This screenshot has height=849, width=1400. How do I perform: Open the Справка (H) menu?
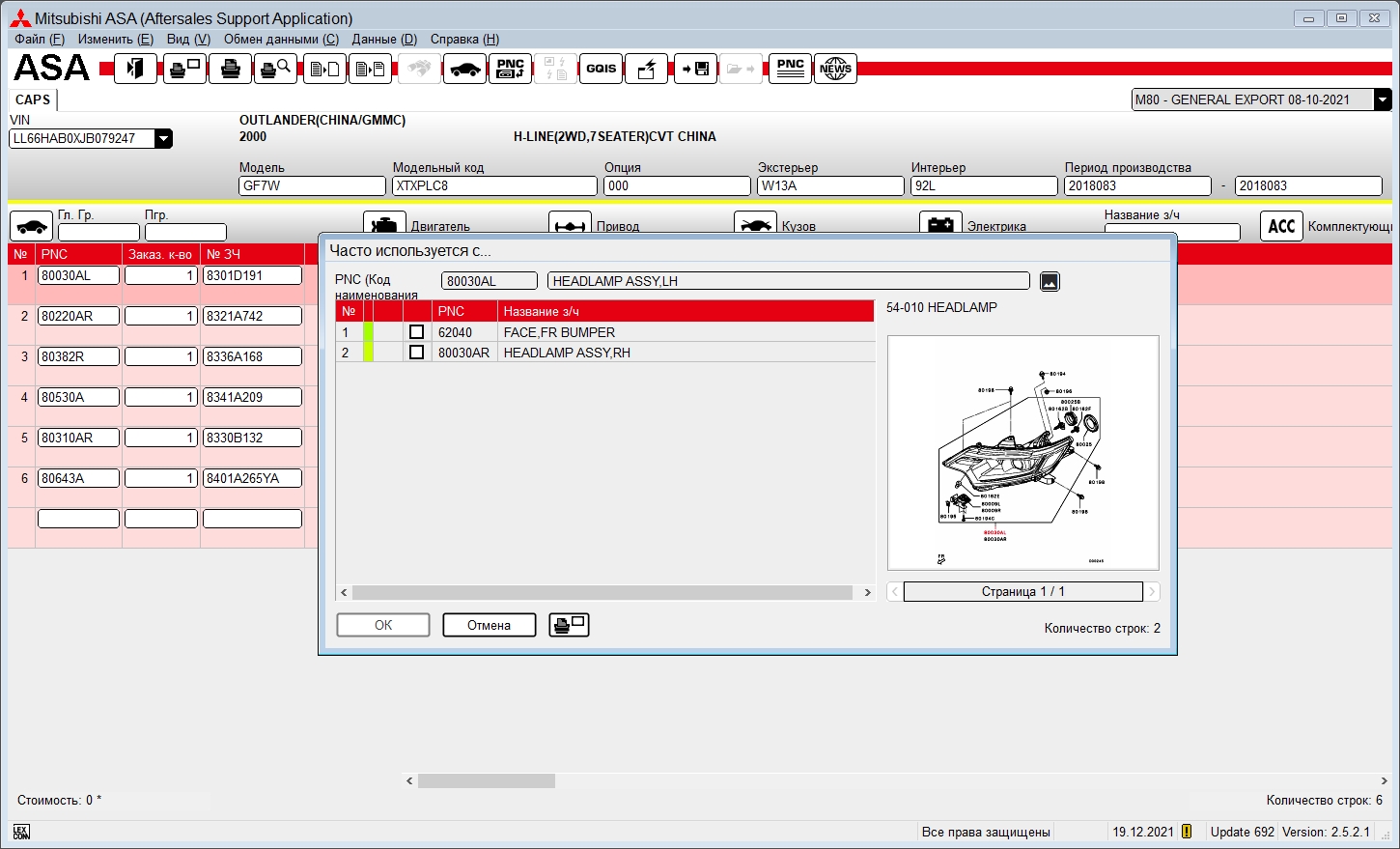point(464,39)
